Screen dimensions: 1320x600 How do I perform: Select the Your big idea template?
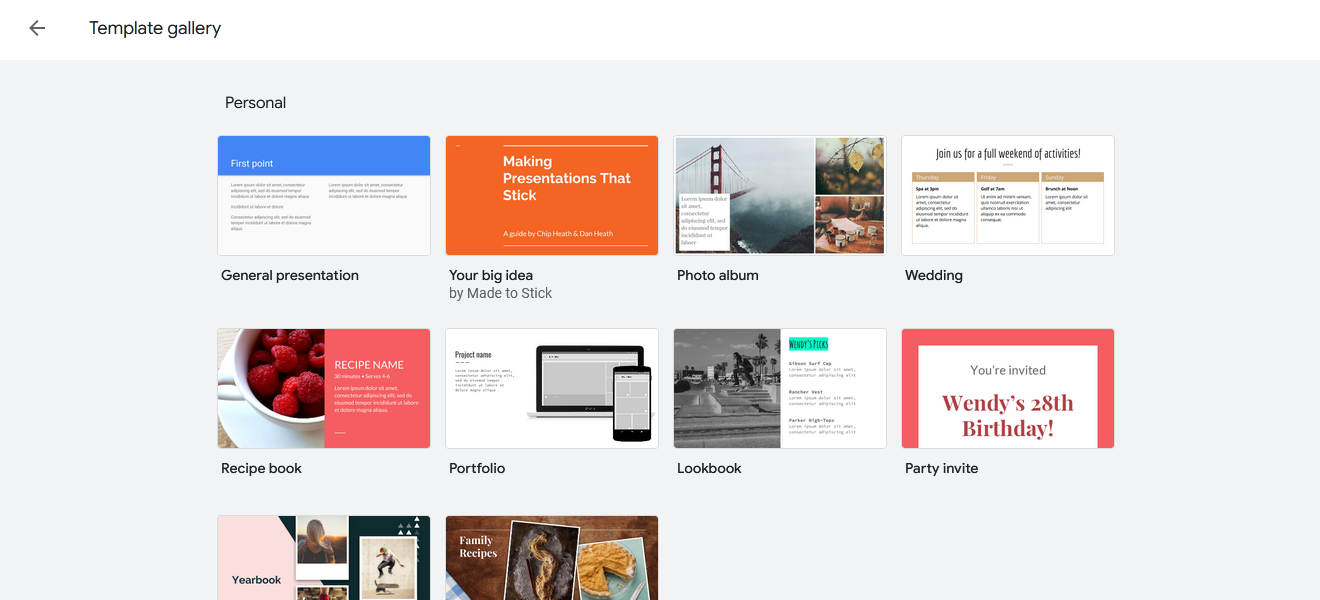coord(551,195)
